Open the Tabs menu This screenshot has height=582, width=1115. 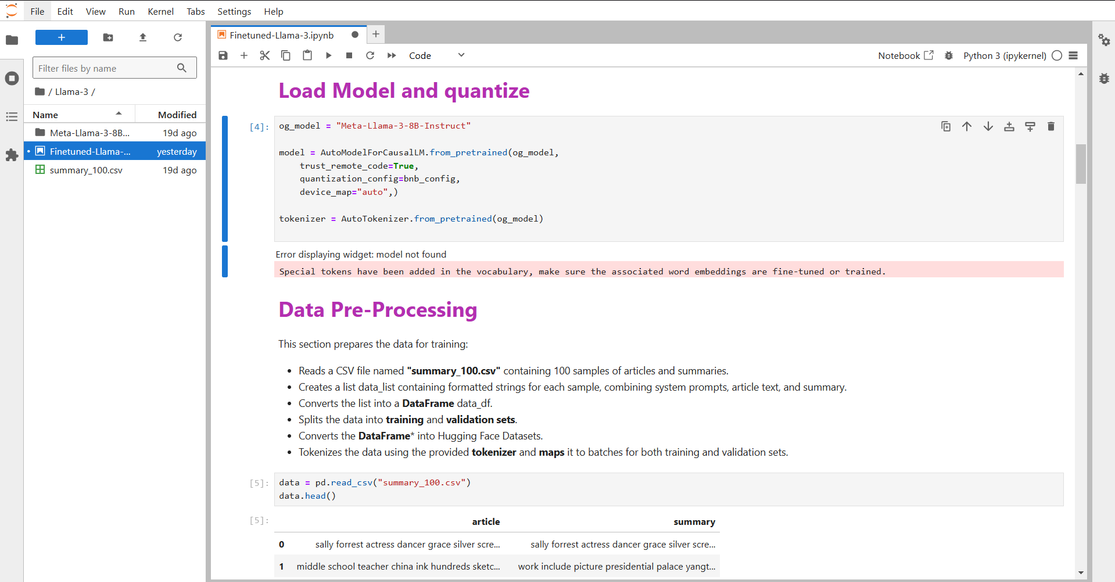point(196,11)
